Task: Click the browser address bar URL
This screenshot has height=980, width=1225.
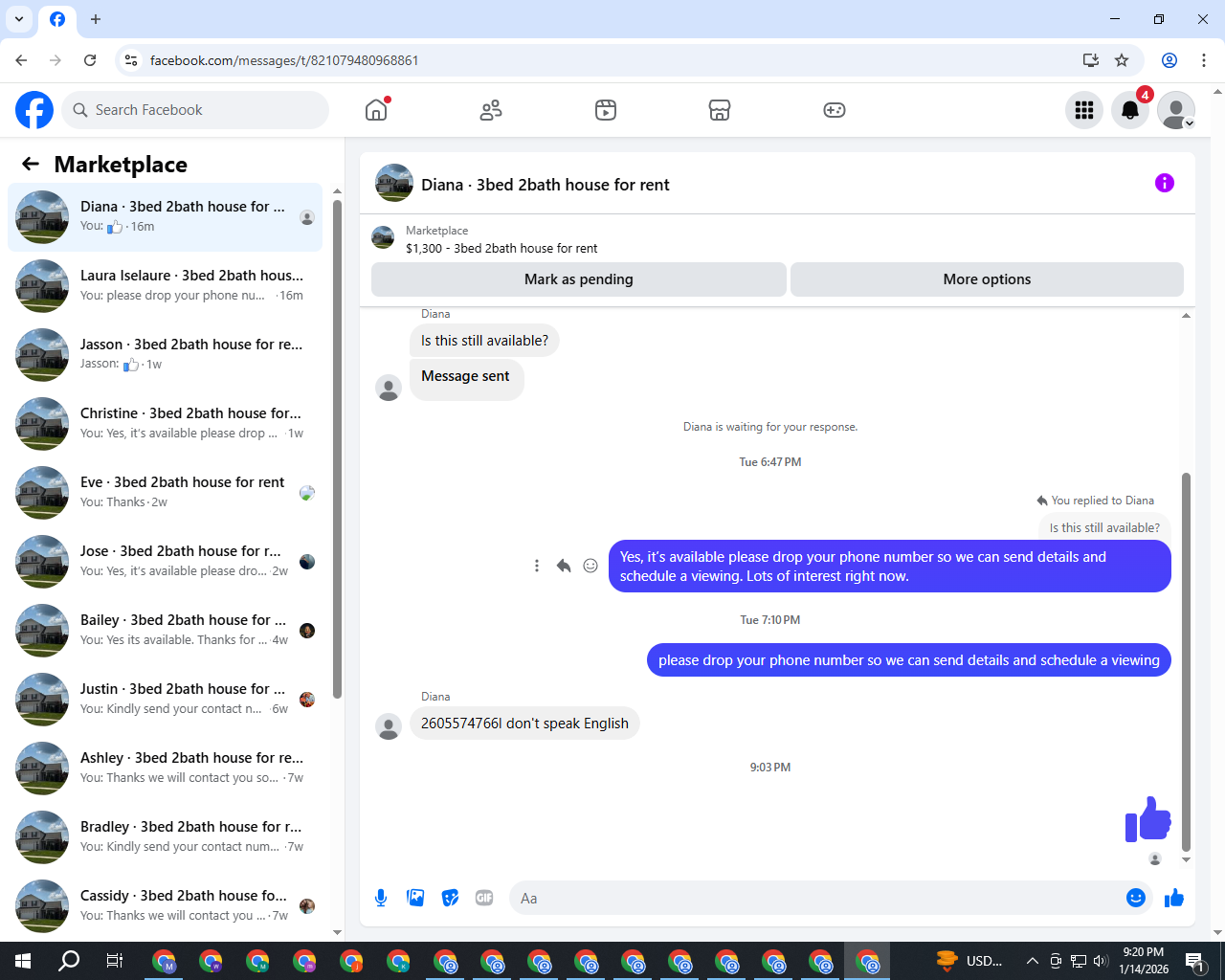Action: coord(284,60)
